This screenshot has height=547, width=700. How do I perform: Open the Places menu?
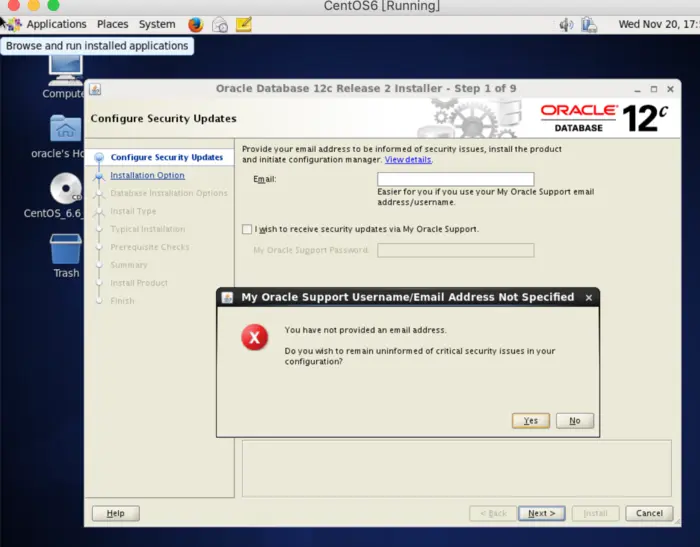(112, 24)
